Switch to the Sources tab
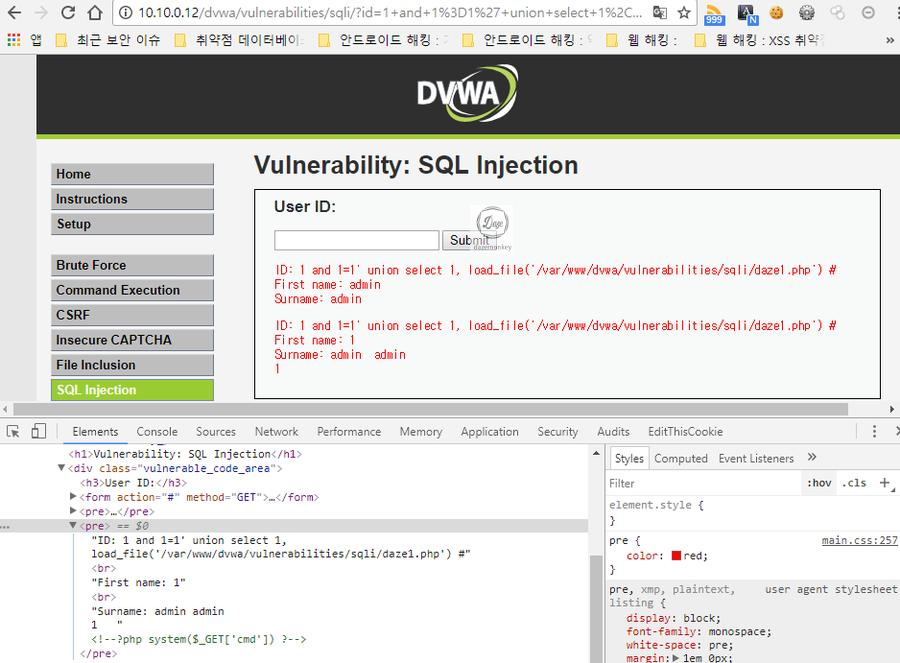Screen dimensions: 900x663 (216, 431)
